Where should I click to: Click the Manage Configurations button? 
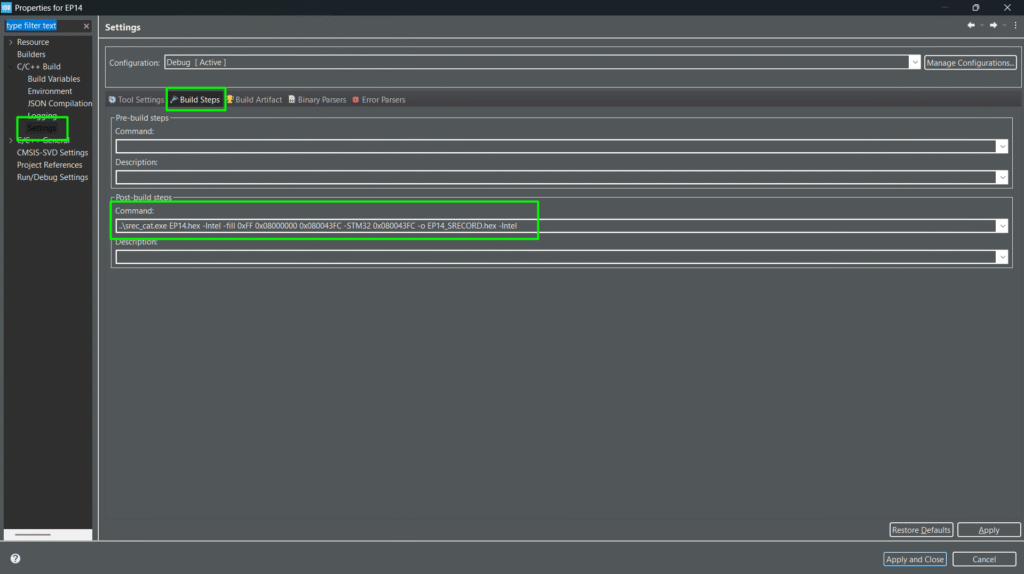coord(970,63)
